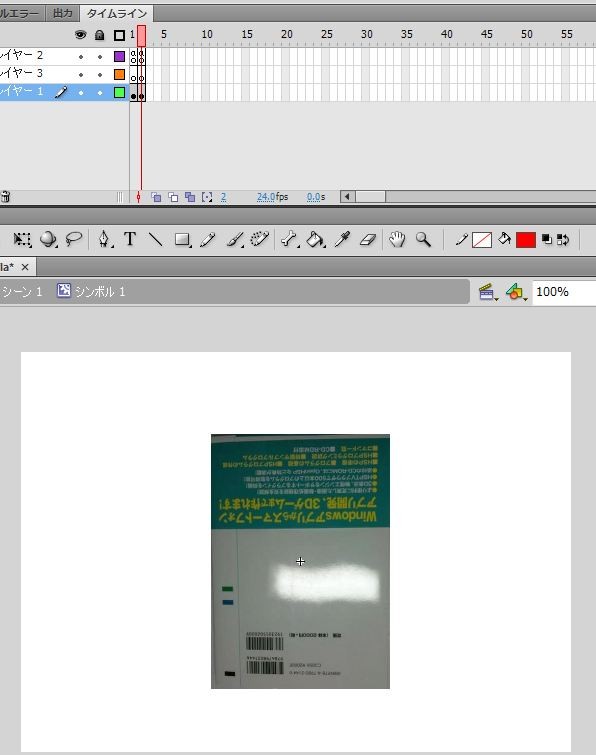The height and width of the screenshot is (755, 596).
Task: Open modify onion markers menu
Action: tap(207, 197)
